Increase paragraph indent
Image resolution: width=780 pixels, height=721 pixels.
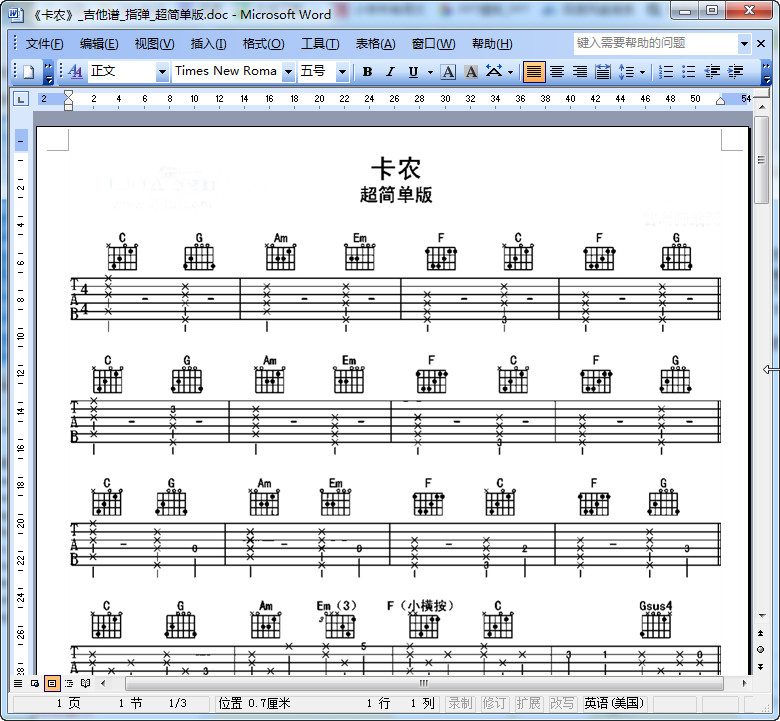coord(735,72)
